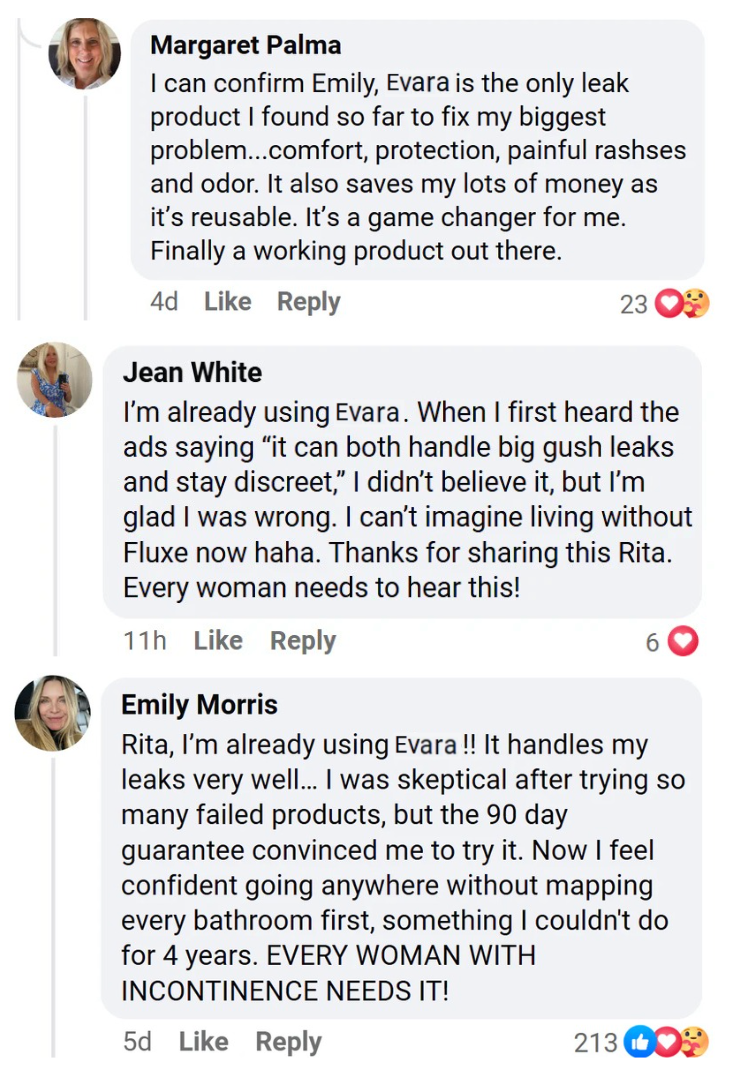Reply to Emily Morris's comment
732x1088 pixels.
(x=288, y=1042)
